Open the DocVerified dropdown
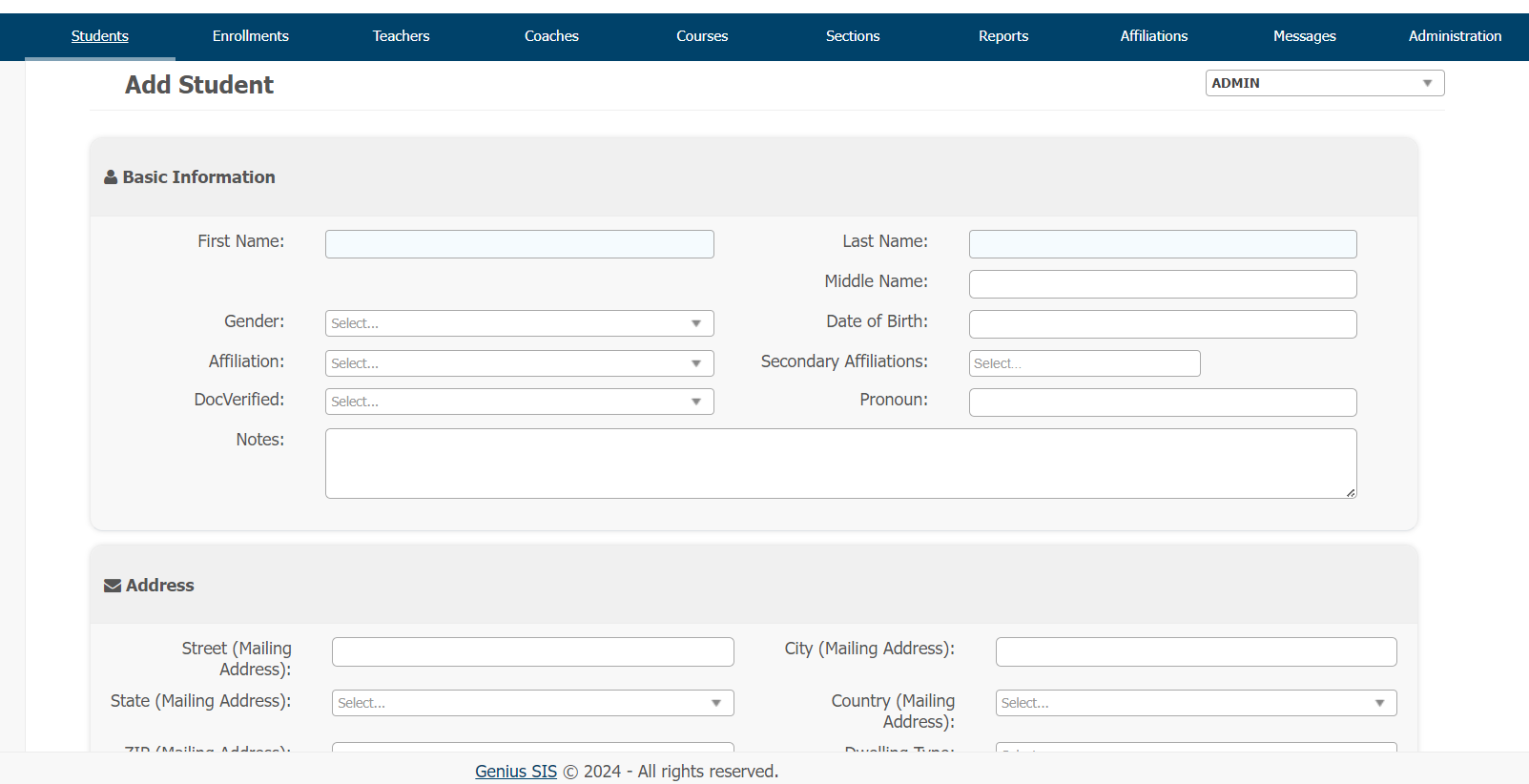Image resolution: width=1529 pixels, height=784 pixels. [519, 402]
